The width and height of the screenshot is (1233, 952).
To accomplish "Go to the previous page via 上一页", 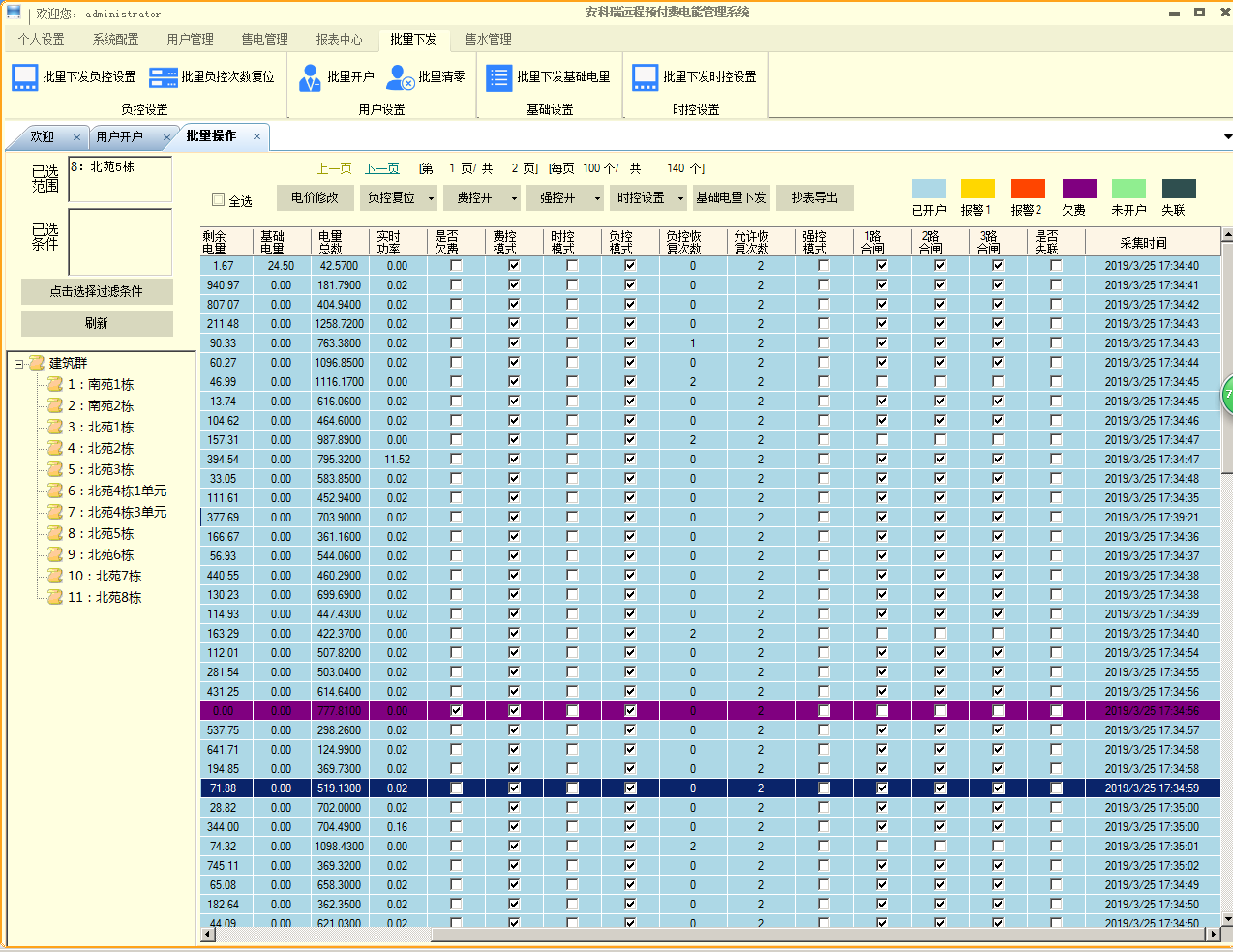I will [x=335, y=168].
